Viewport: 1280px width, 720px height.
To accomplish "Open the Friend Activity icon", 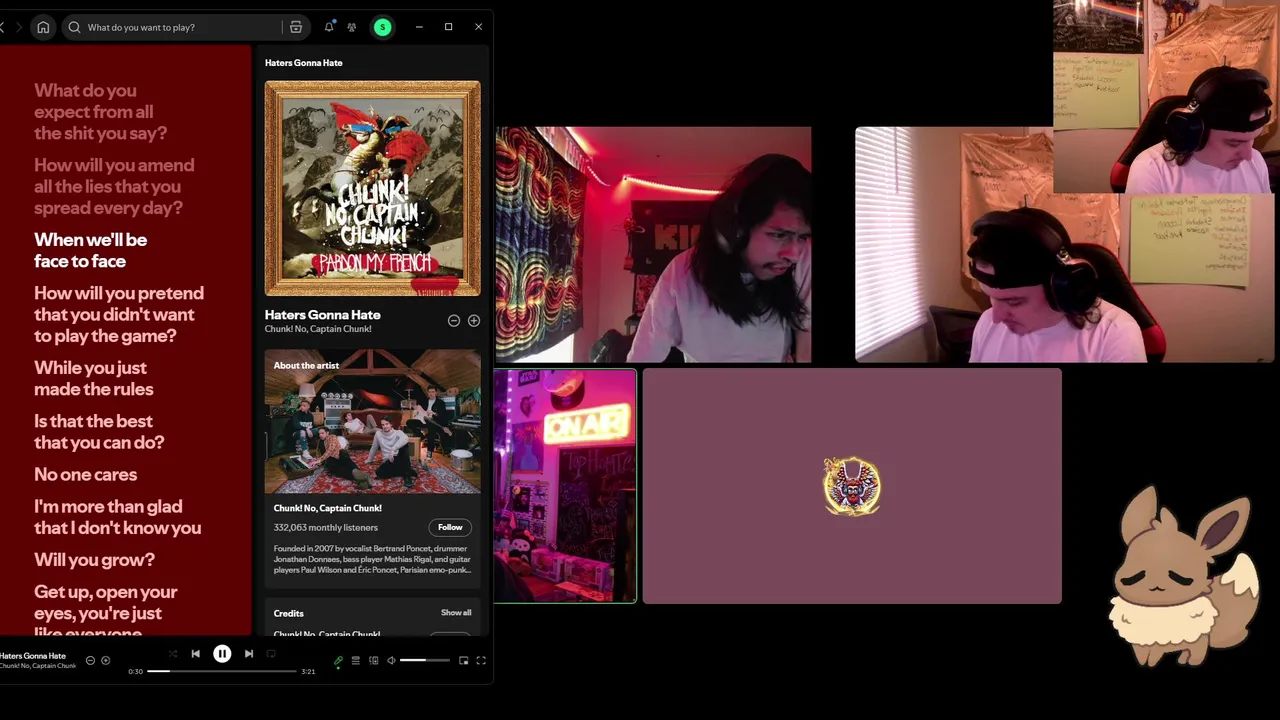I will pyautogui.click(x=351, y=27).
